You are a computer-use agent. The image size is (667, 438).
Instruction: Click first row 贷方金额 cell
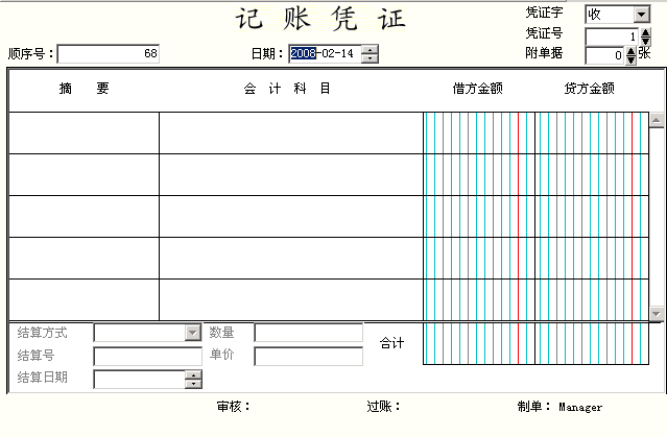(592, 133)
